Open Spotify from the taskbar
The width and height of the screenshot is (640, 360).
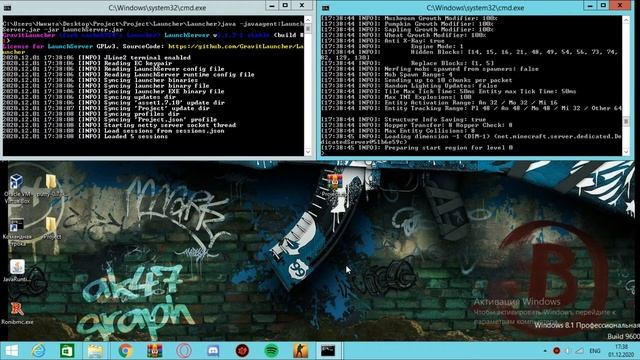[x=271, y=351]
